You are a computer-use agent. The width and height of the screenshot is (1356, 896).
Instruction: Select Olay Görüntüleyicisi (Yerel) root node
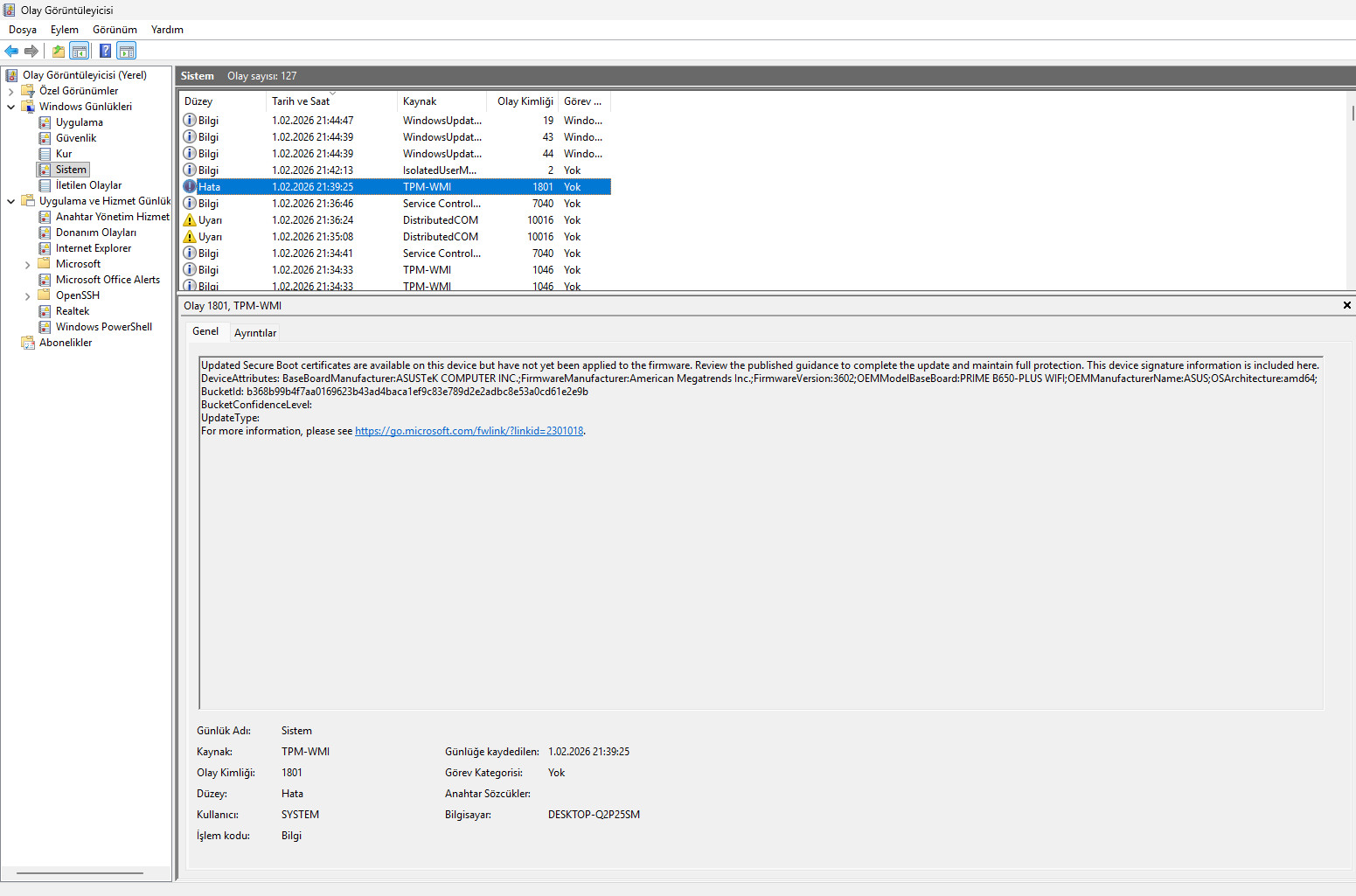point(85,75)
